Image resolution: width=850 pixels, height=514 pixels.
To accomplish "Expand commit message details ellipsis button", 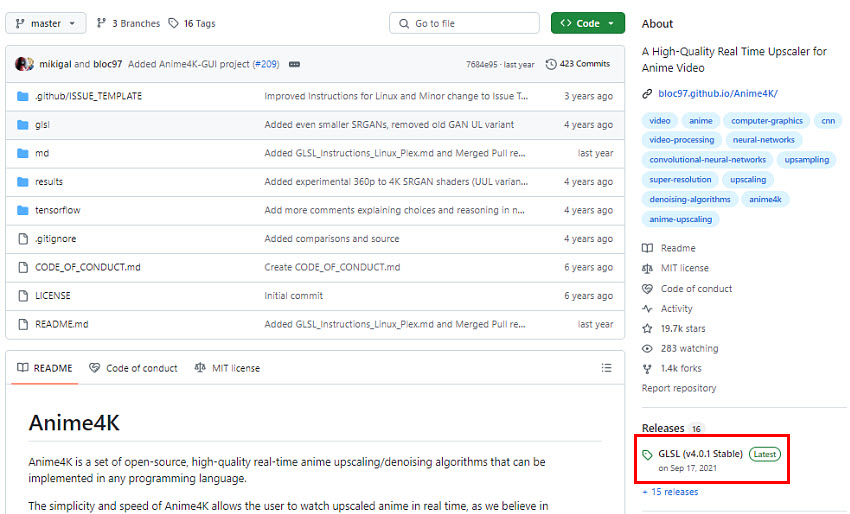I will [294, 64].
